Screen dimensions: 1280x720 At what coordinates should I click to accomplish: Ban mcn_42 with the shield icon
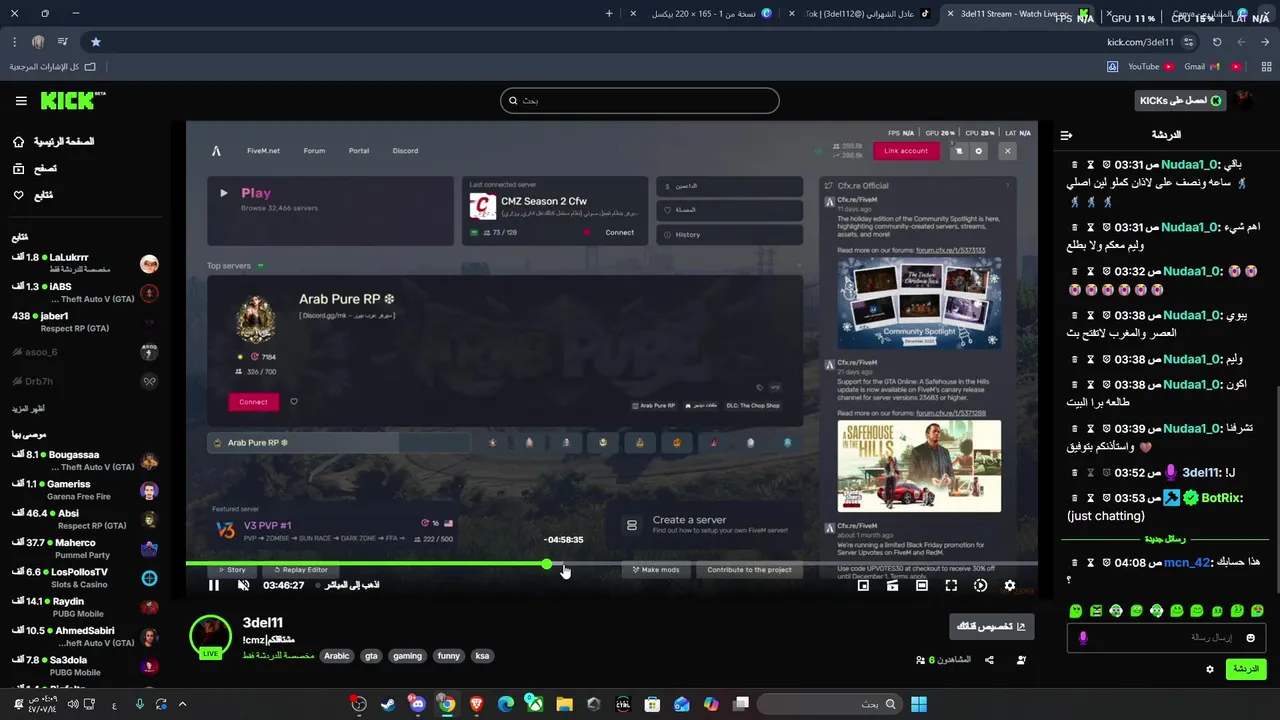point(1107,563)
